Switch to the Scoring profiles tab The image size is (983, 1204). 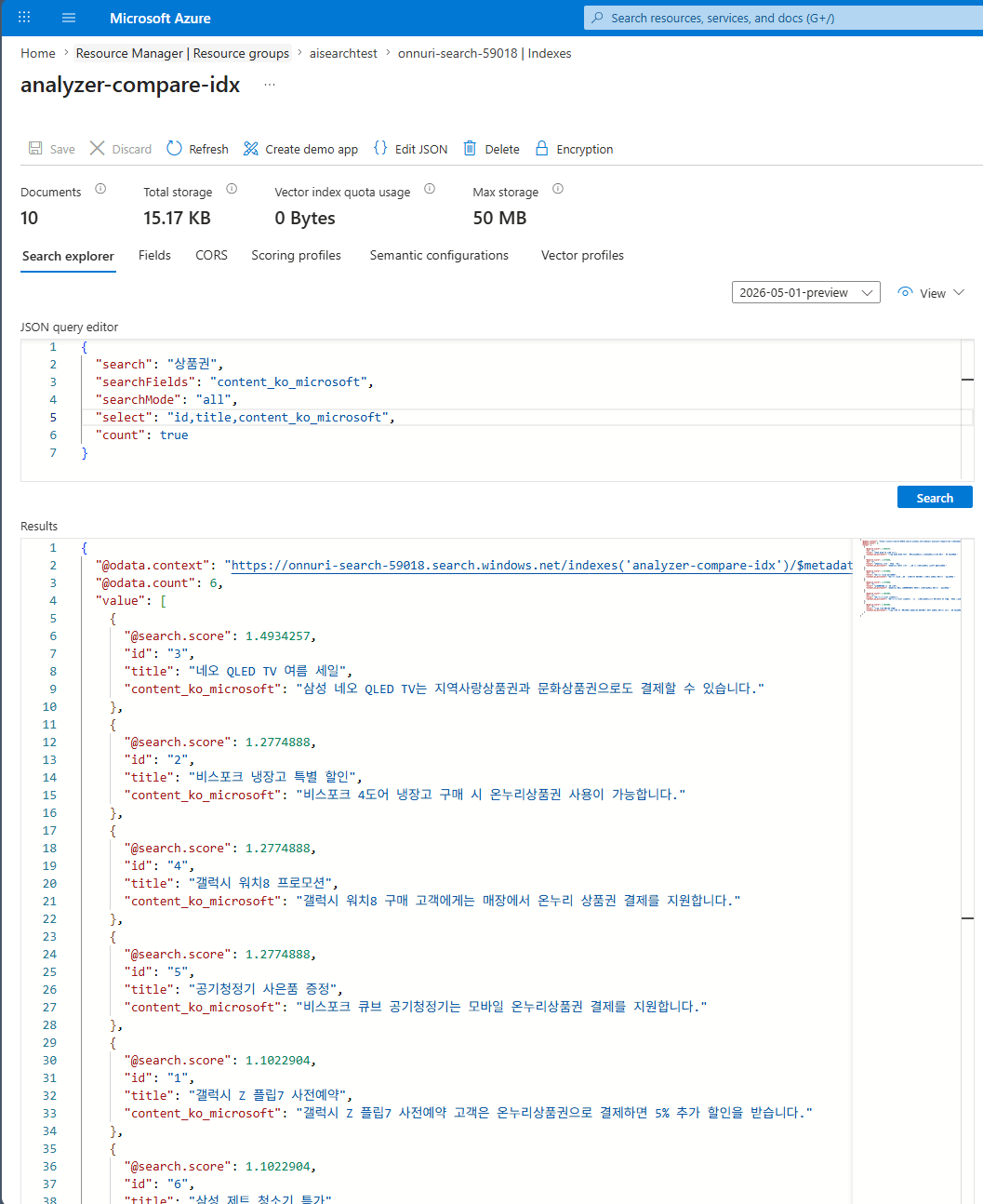point(296,255)
